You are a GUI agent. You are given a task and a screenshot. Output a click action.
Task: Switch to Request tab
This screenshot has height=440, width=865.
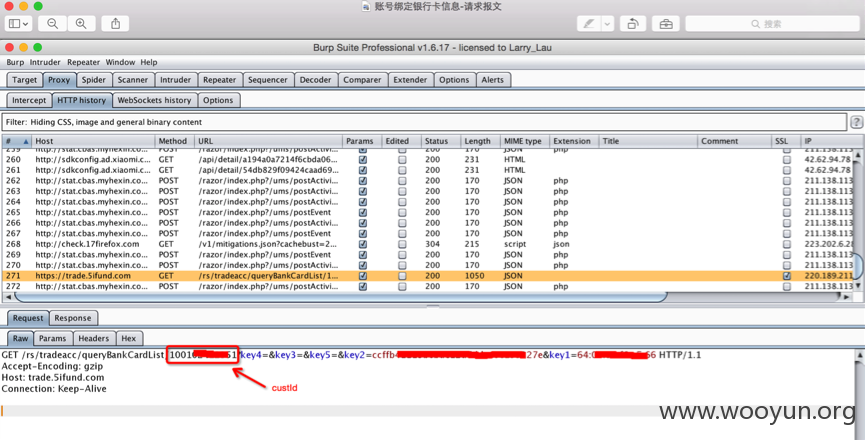28,318
